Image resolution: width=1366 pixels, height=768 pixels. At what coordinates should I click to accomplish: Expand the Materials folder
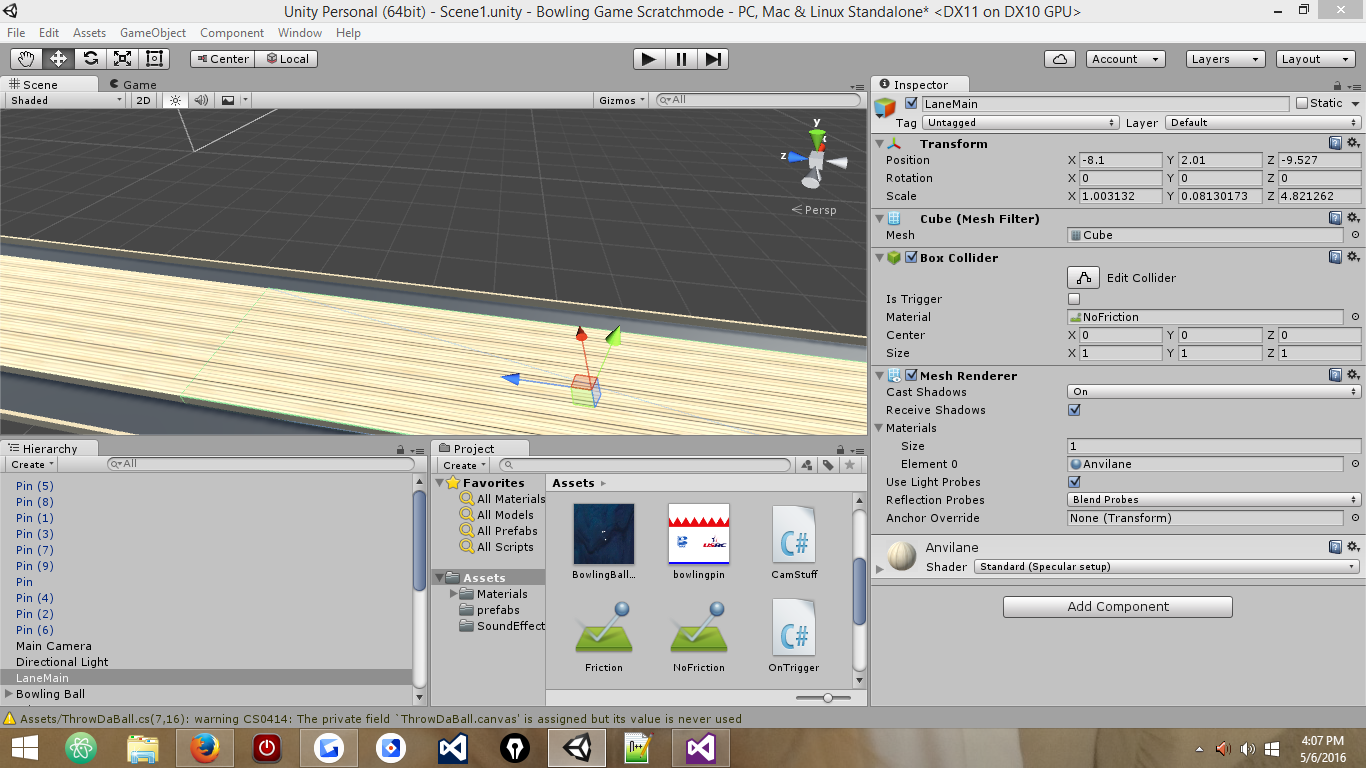pyautogui.click(x=454, y=594)
